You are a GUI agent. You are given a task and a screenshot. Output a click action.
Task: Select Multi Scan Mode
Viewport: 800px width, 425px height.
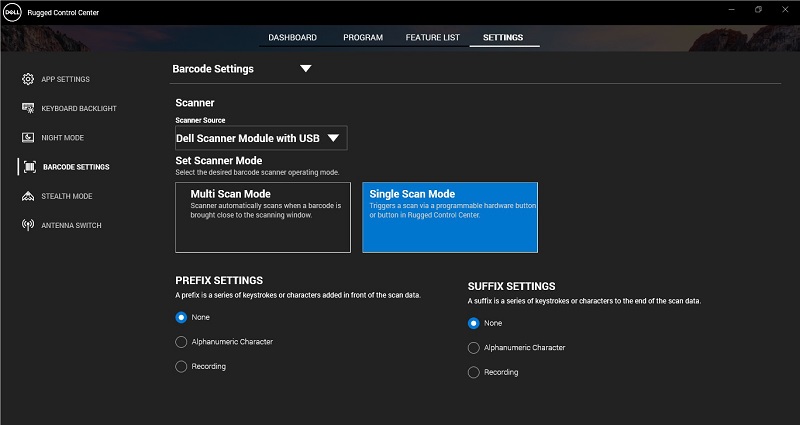263,217
